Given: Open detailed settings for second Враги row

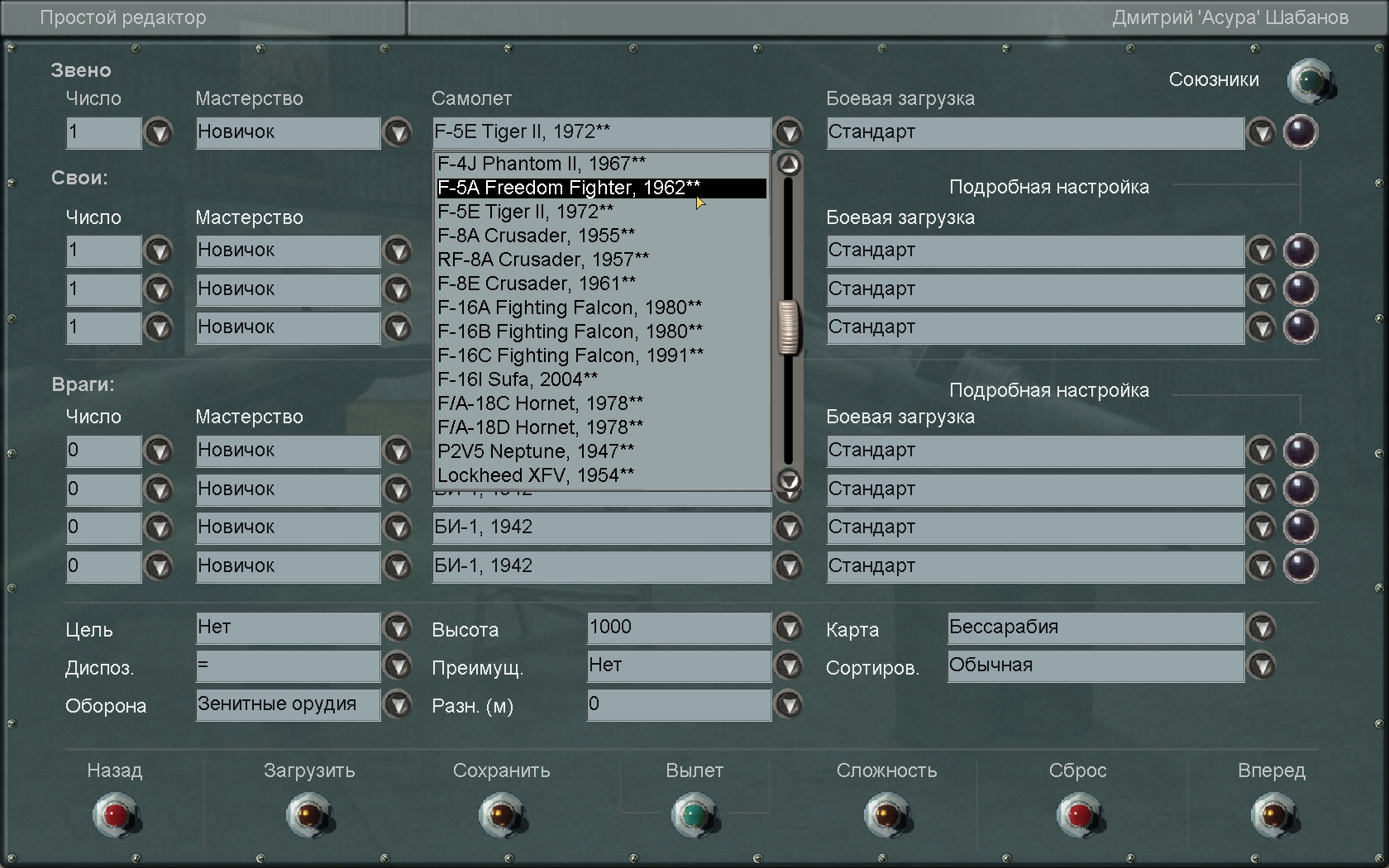Looking at the screenshot, I should 1301,489.
